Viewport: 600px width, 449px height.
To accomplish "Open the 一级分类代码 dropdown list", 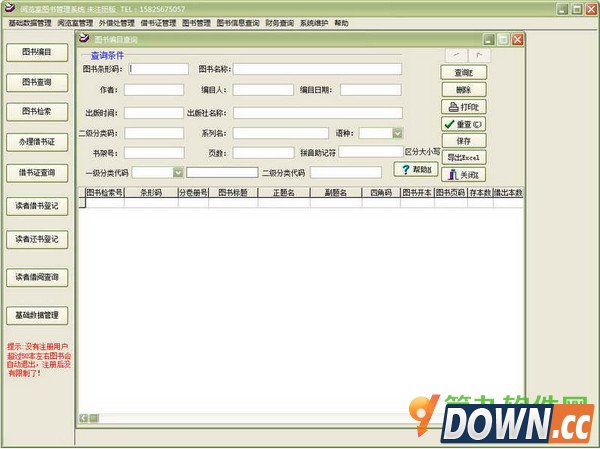I will click(178, 172).
